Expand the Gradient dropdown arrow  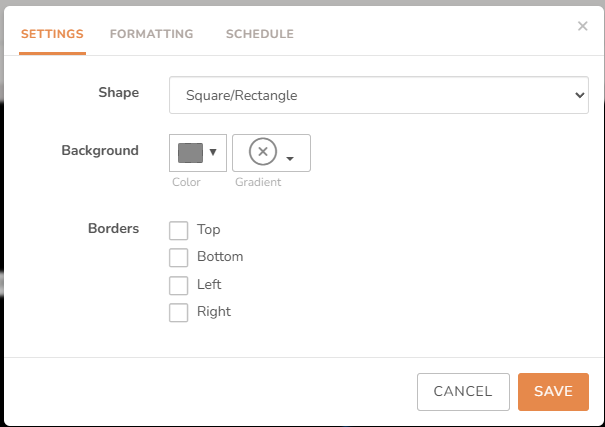(x=290, y=158)
